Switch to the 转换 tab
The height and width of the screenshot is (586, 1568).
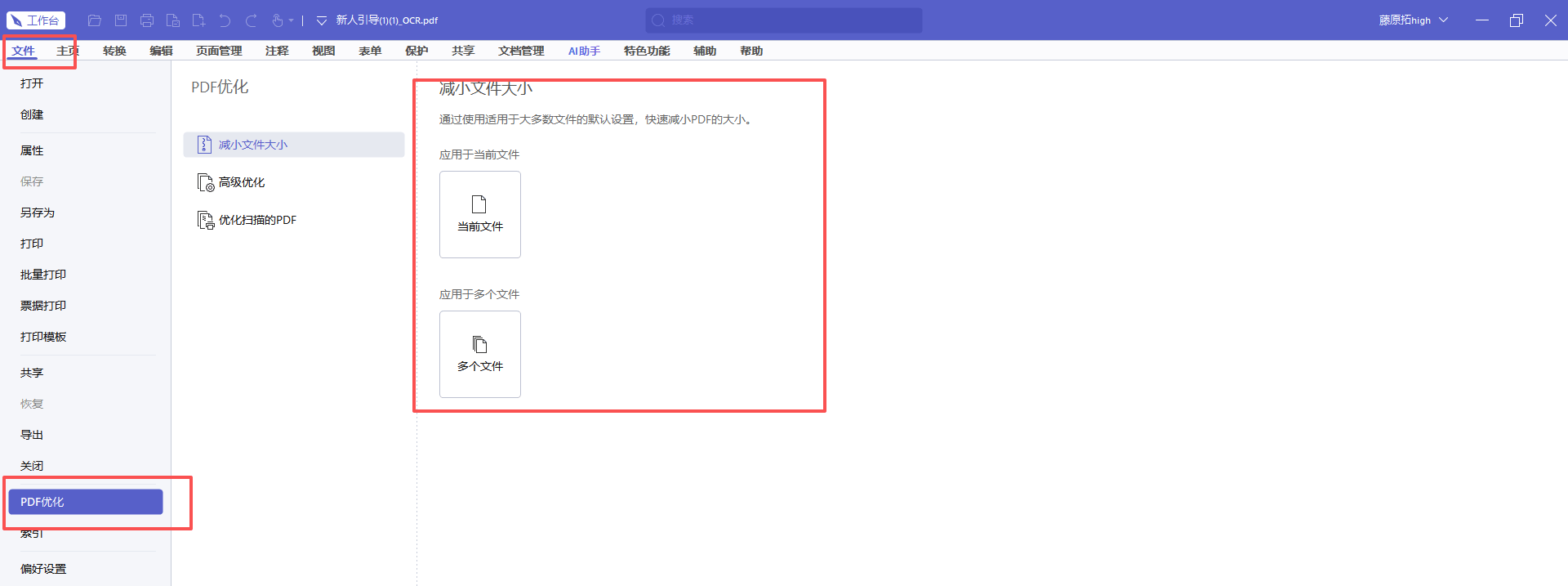click(x=114, y=51)
